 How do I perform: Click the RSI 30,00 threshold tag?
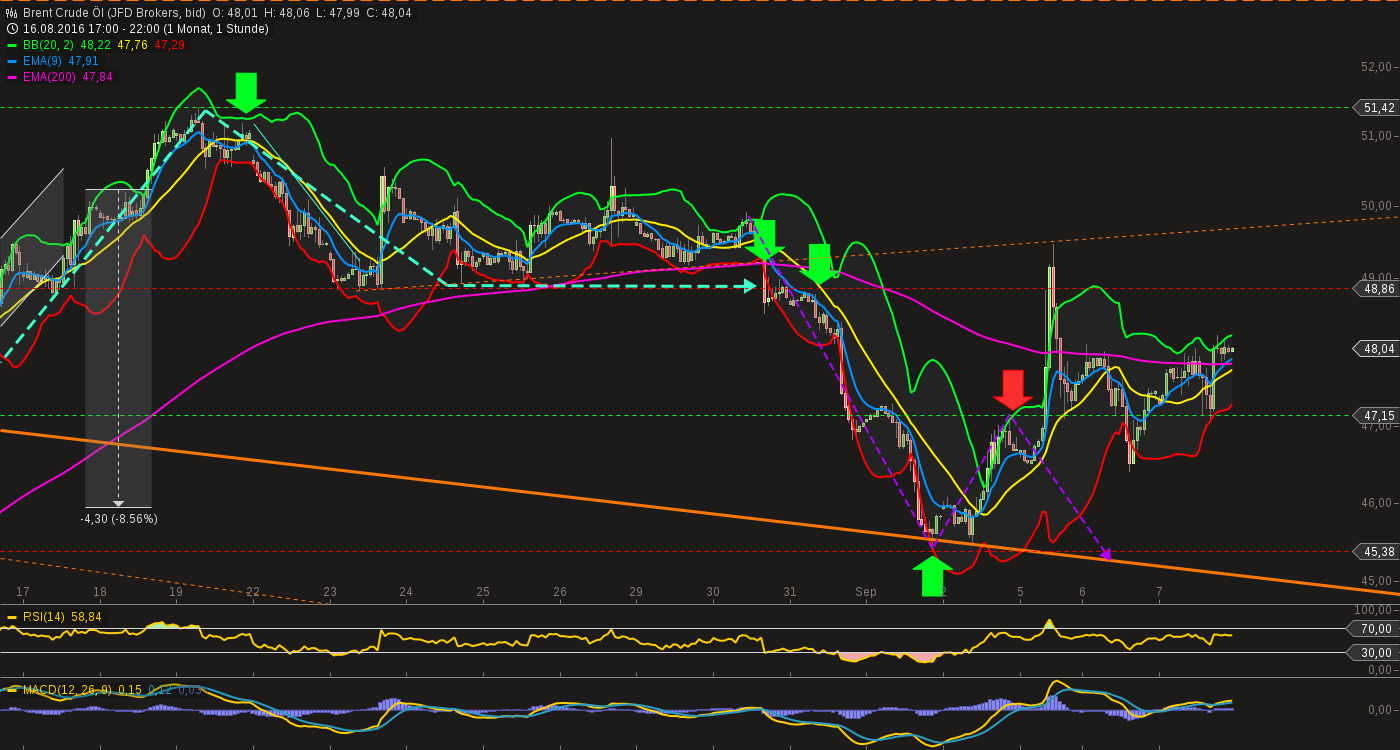click(1374, 653)
